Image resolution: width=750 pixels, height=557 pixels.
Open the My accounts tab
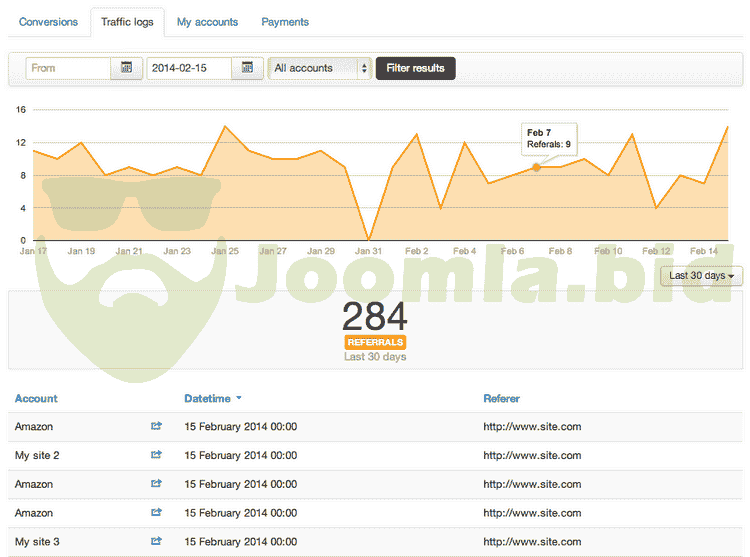207,22
